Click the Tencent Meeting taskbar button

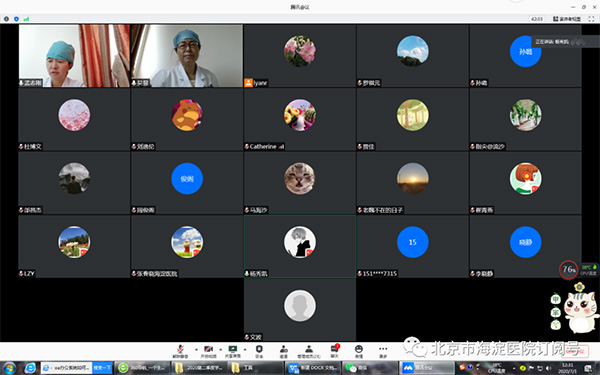point(426,368)
